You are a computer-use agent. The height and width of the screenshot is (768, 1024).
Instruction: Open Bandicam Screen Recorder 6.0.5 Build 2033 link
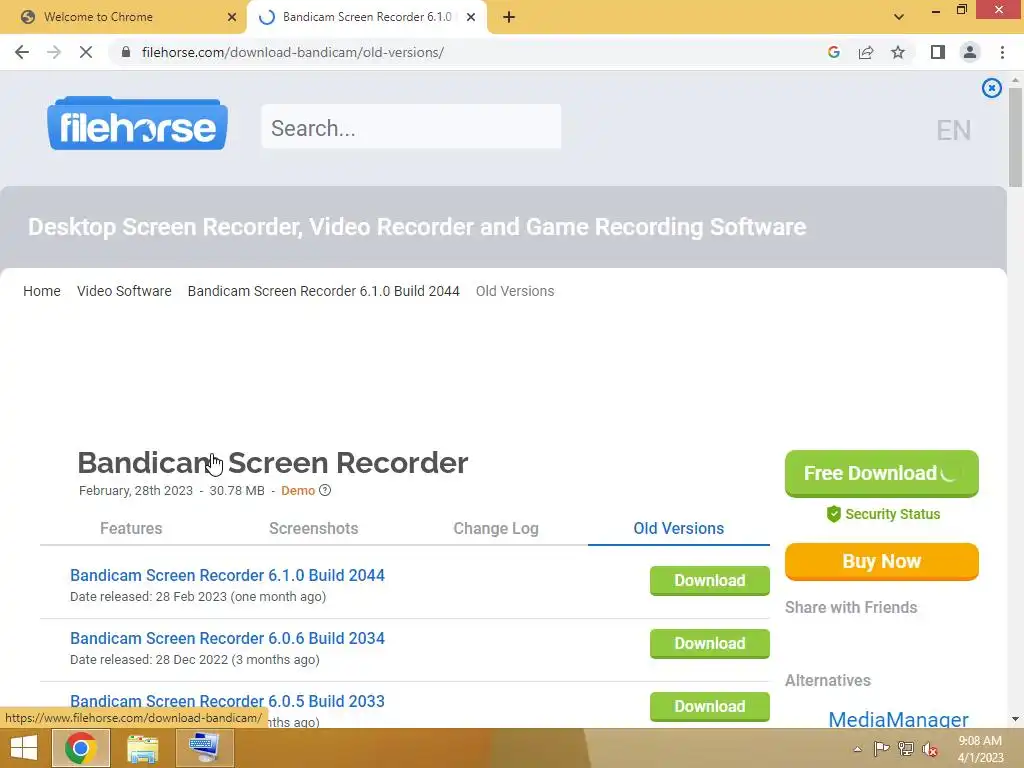[x=227, y=701]
